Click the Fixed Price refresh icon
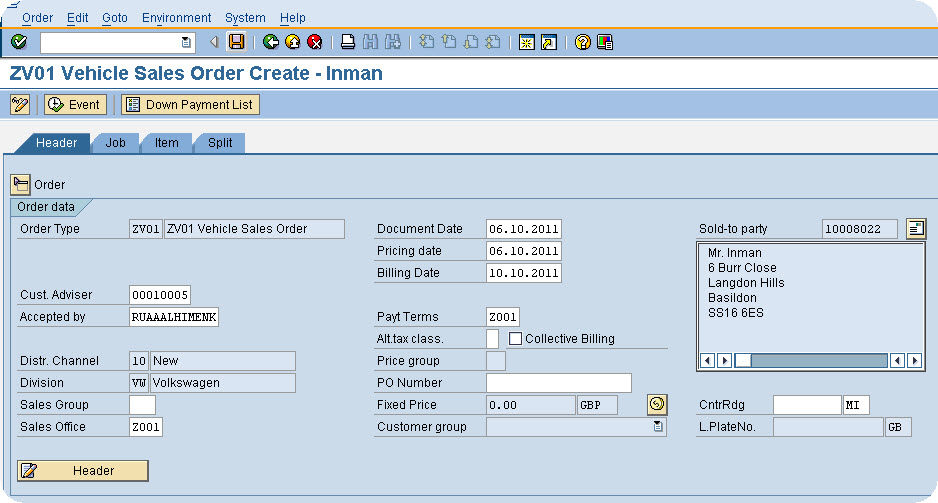The width and height of the screenshot is (938, 503). tap(657, 404)
